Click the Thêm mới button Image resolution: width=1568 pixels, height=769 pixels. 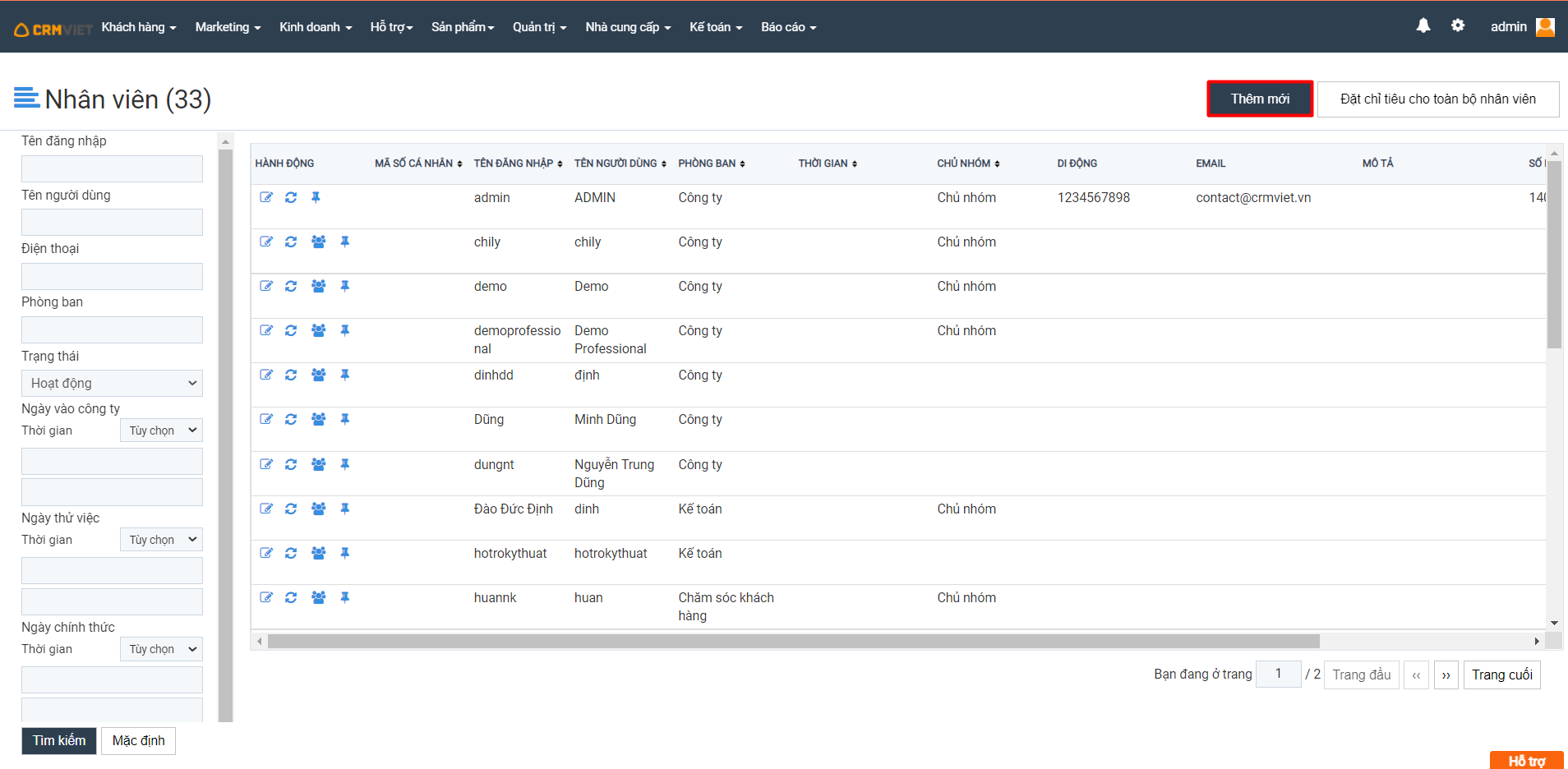(1259, 99)
